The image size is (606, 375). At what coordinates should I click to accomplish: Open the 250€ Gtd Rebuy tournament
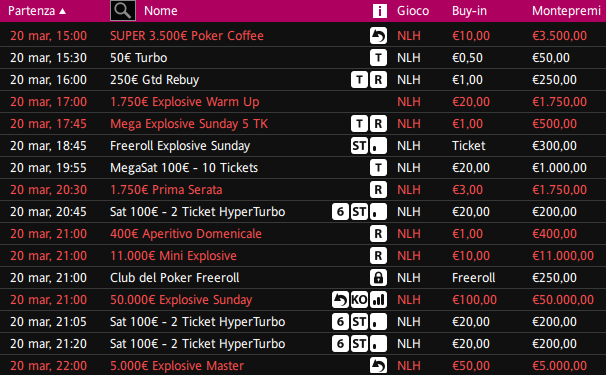pyautogui.click(x=155, y=80)
